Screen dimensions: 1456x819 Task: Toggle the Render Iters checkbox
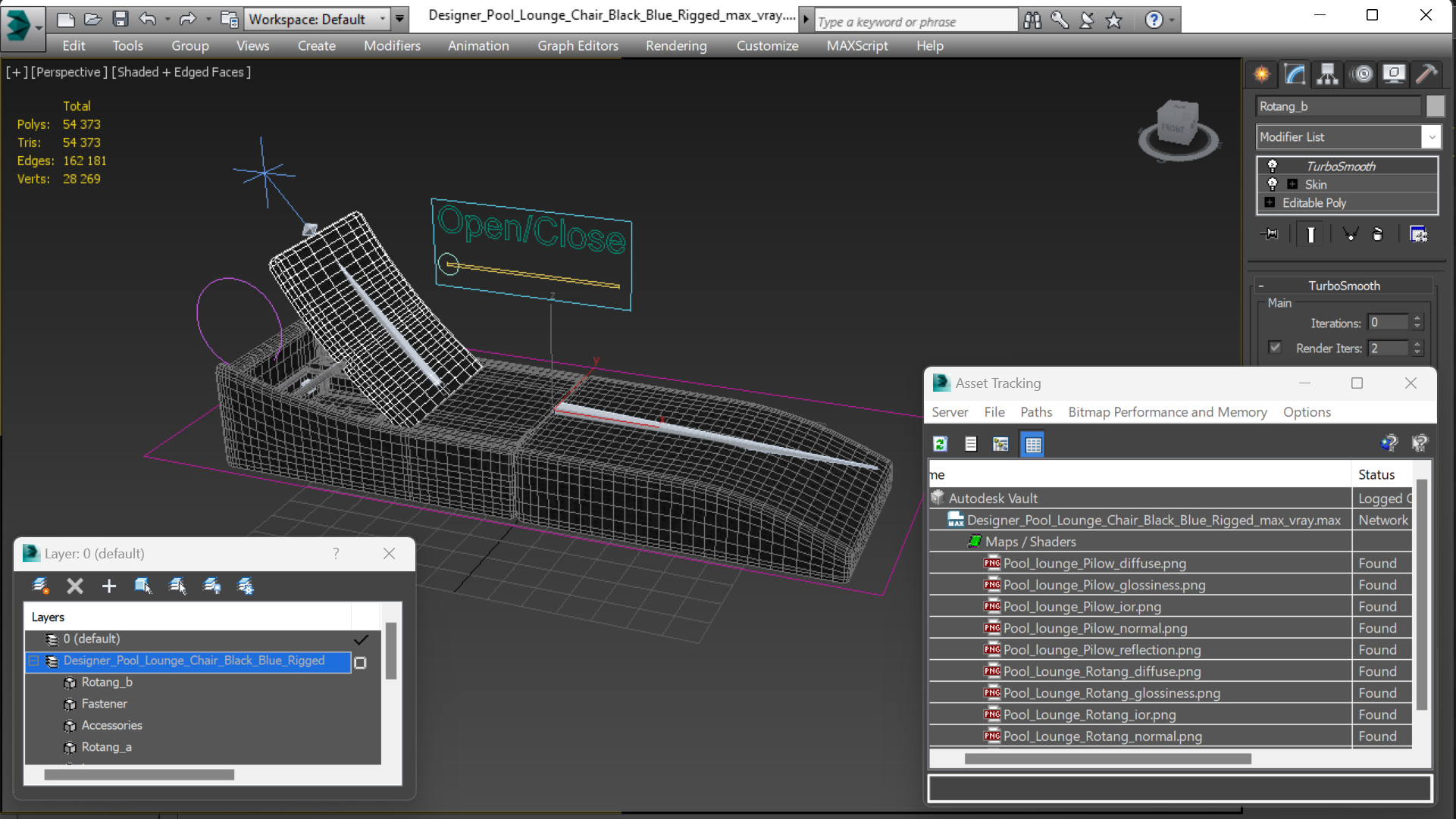[x=1275, y=348]
